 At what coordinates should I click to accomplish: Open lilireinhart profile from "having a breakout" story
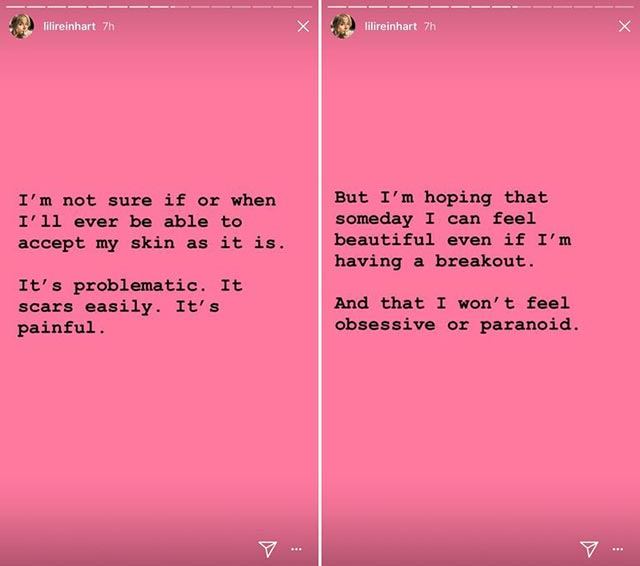coord(391,26)
